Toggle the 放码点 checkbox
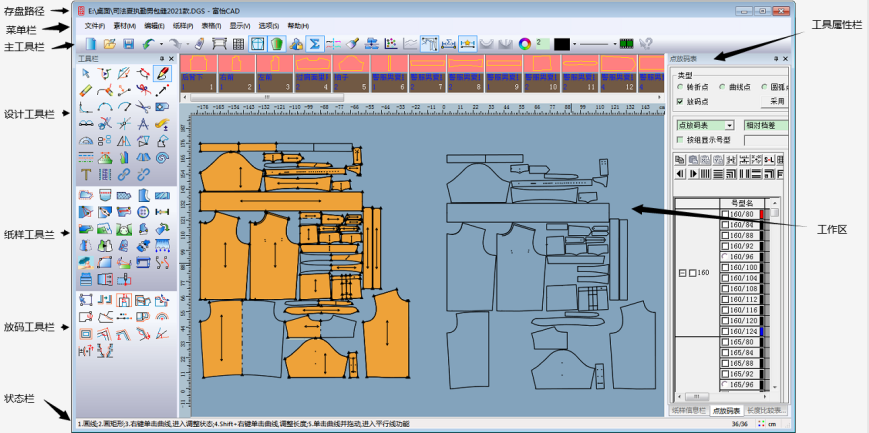This screenshot has width=869, height=433. (x=681, y=102)
